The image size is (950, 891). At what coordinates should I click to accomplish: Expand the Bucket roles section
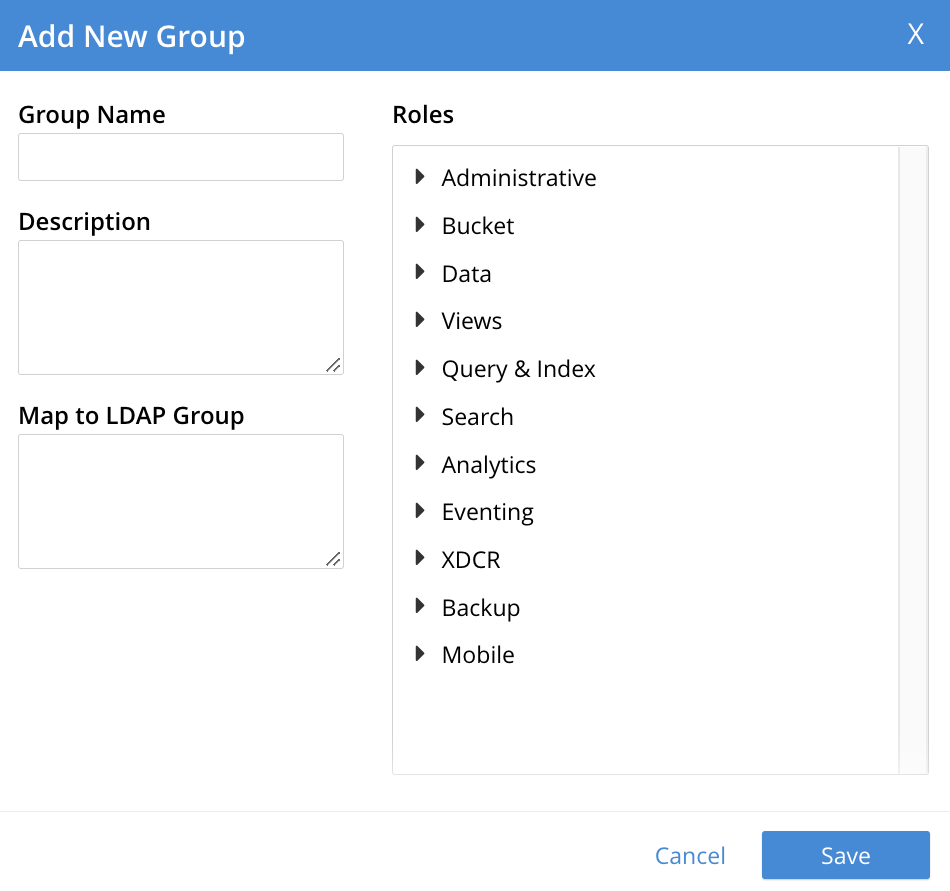click(419, 225)
